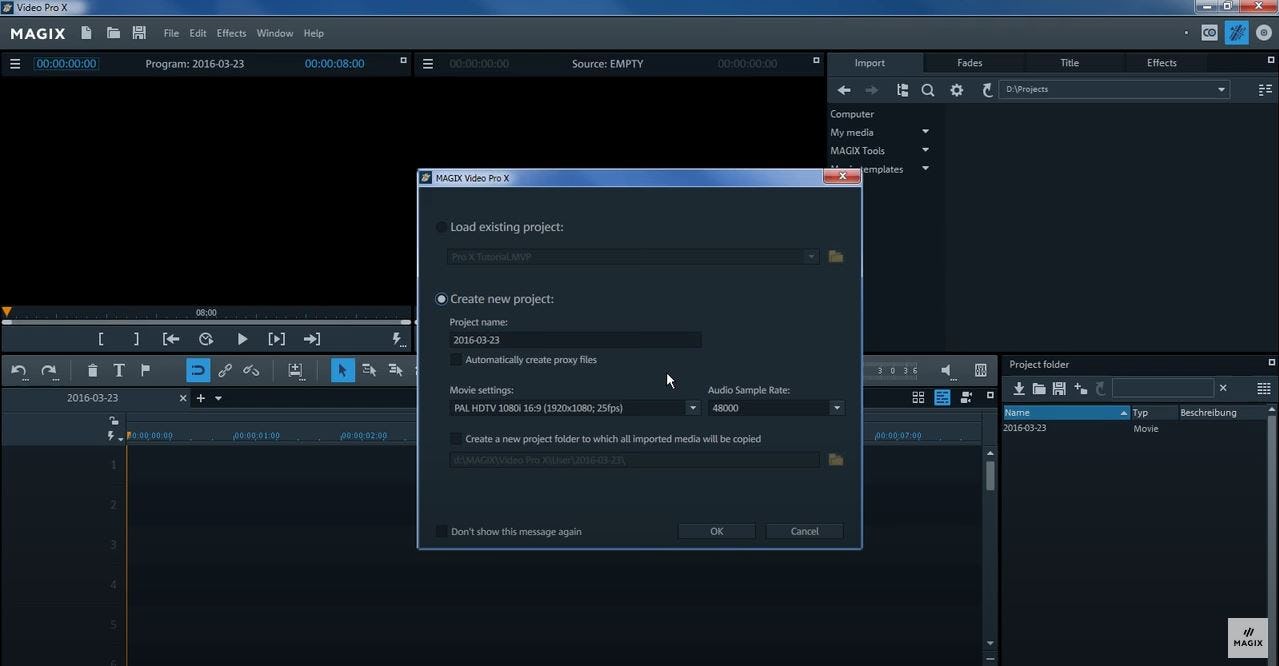Click the save project disk icon in top bar
This screenshot has width=1279, height=666.
(139, 33)
